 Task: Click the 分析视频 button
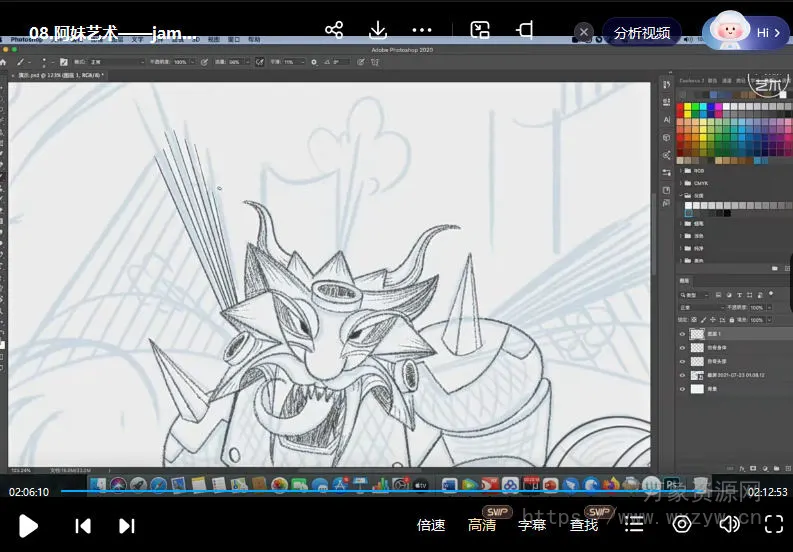[641, 32]
